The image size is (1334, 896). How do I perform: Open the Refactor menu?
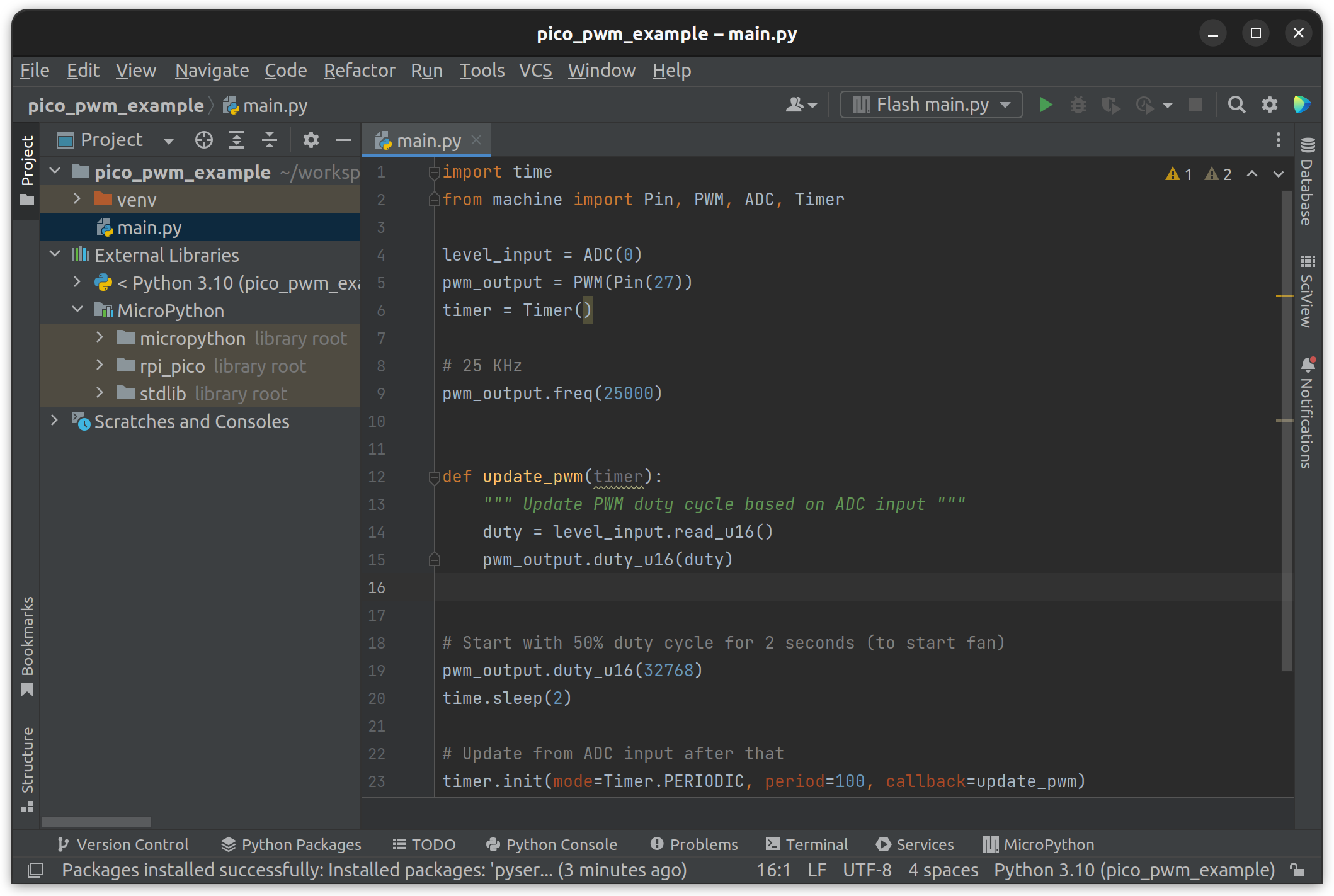(x=359, y=71)
